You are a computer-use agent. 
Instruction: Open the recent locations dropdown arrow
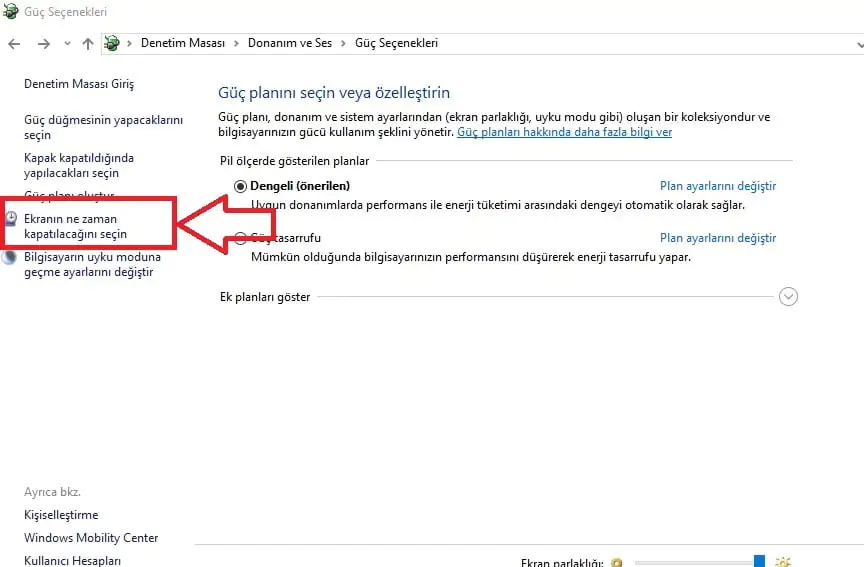coord(67,44)
